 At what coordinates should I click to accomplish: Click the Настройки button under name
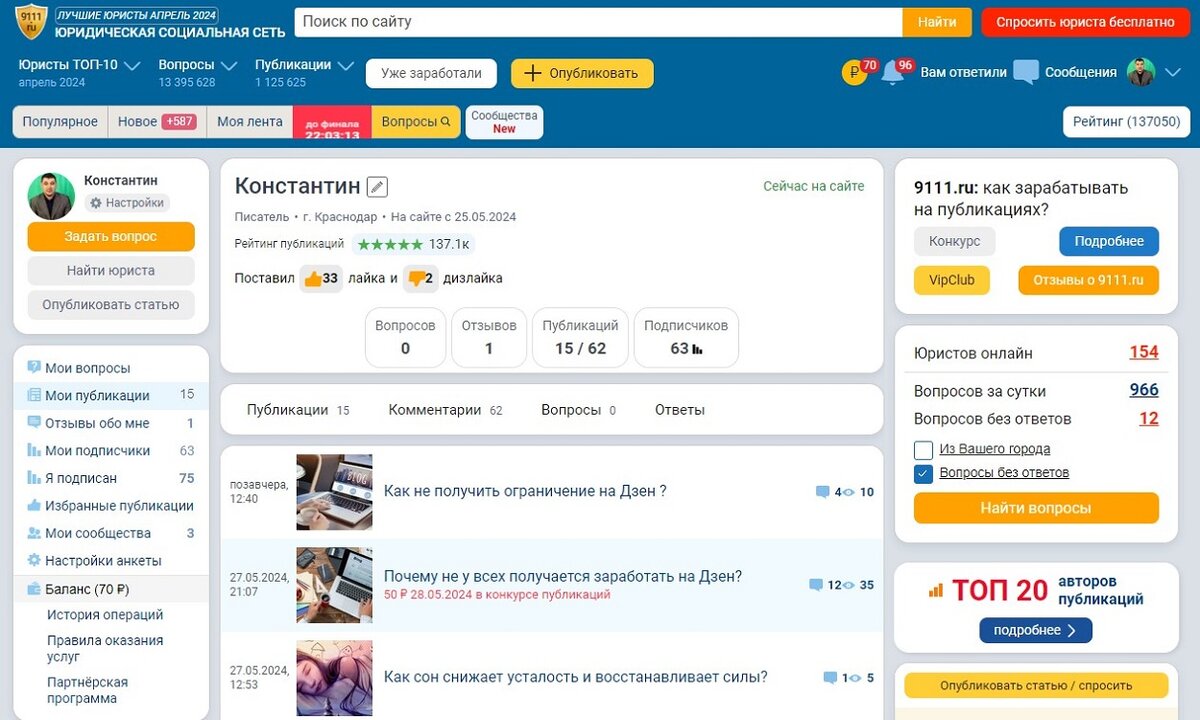point(127,203)
